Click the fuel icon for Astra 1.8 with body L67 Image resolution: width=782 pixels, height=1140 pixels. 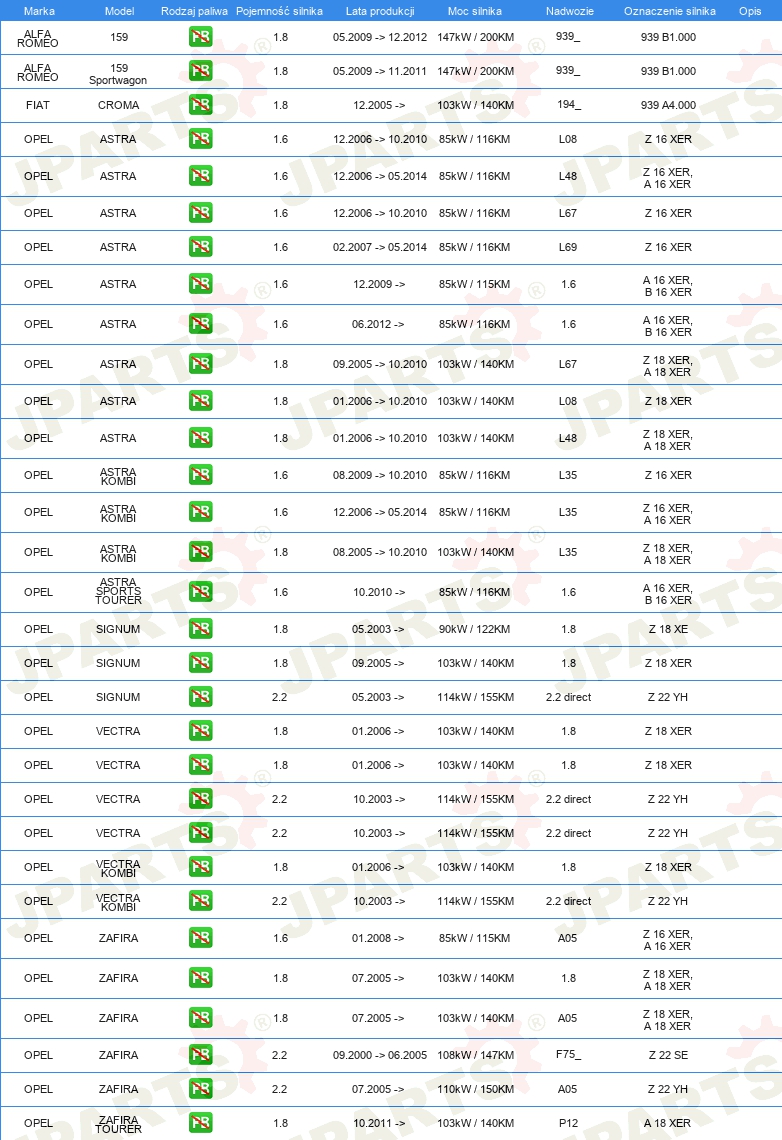(x=201, y=364)
